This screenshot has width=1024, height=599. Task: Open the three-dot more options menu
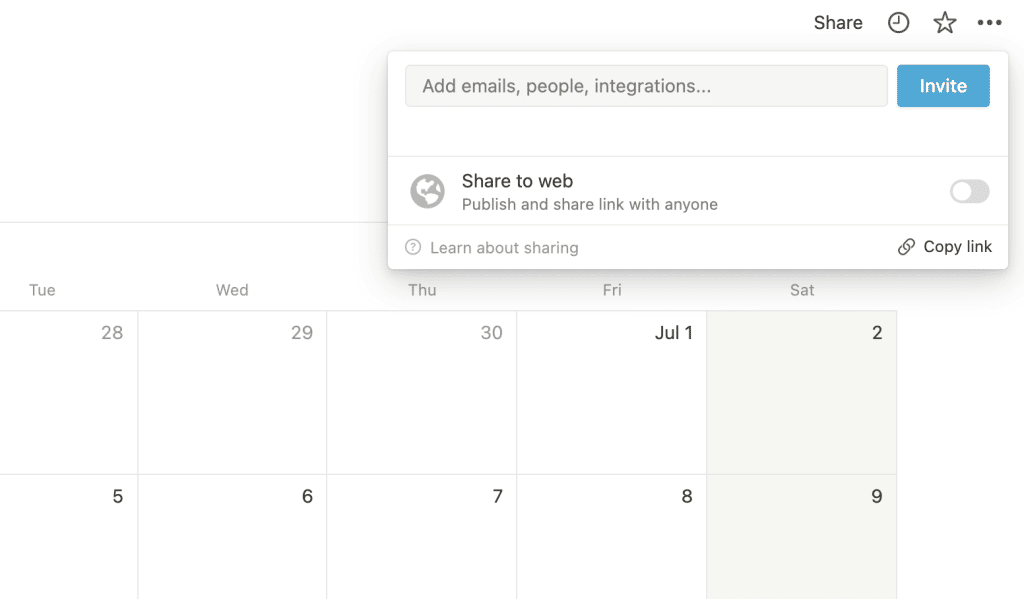click(989, 23)
